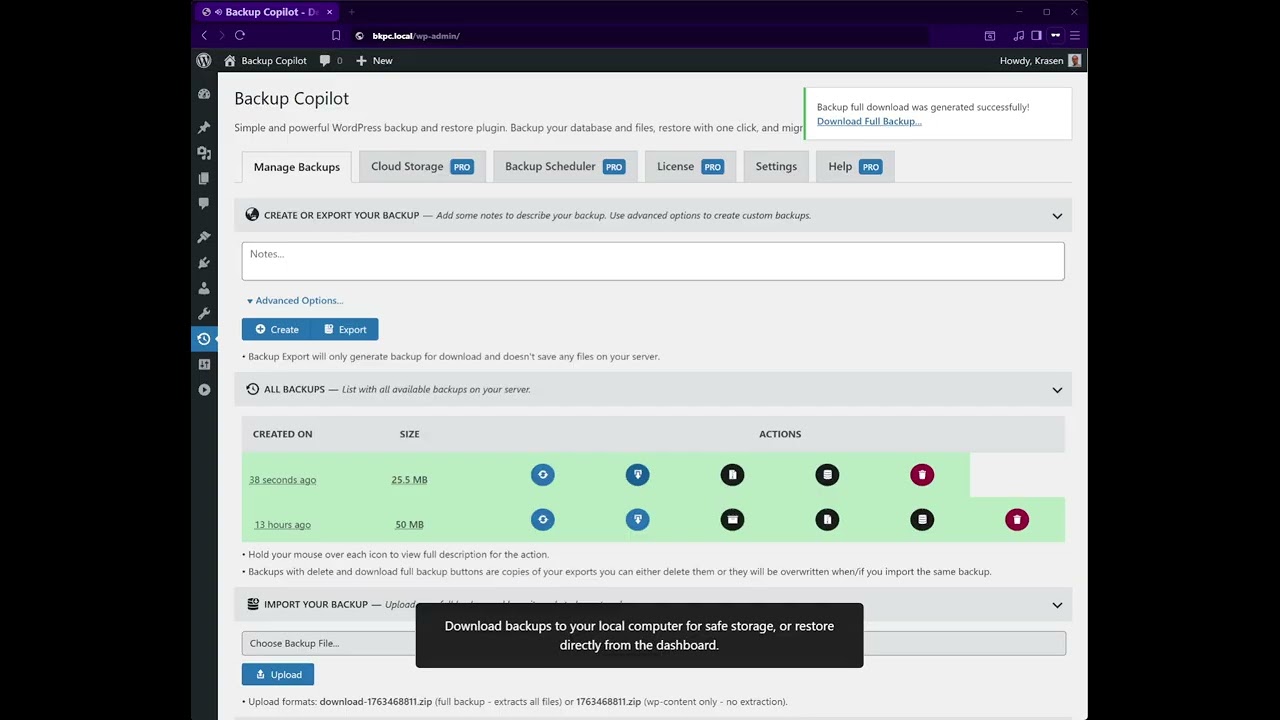Download the 13 hours ago backup
The image size is (1280, 720).
click(x=637, y=519)
